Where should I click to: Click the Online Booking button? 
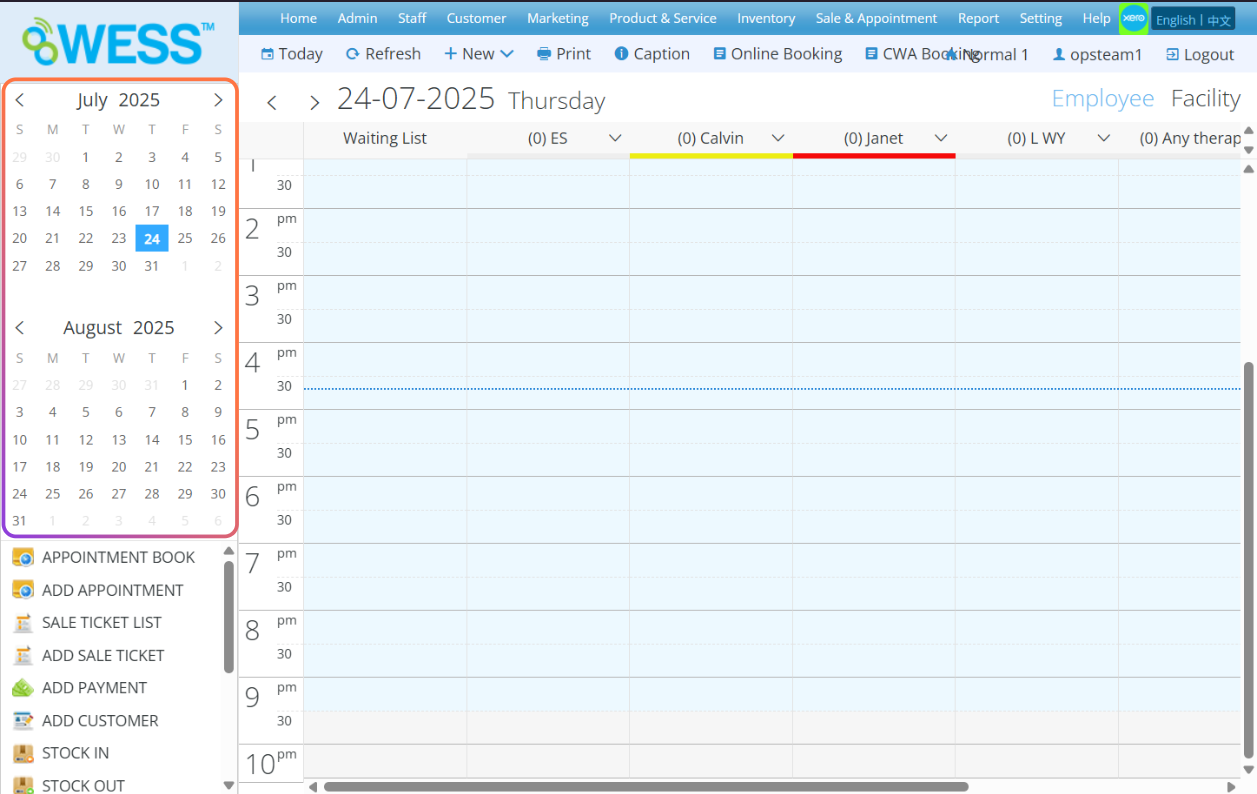tap(777, 54)
